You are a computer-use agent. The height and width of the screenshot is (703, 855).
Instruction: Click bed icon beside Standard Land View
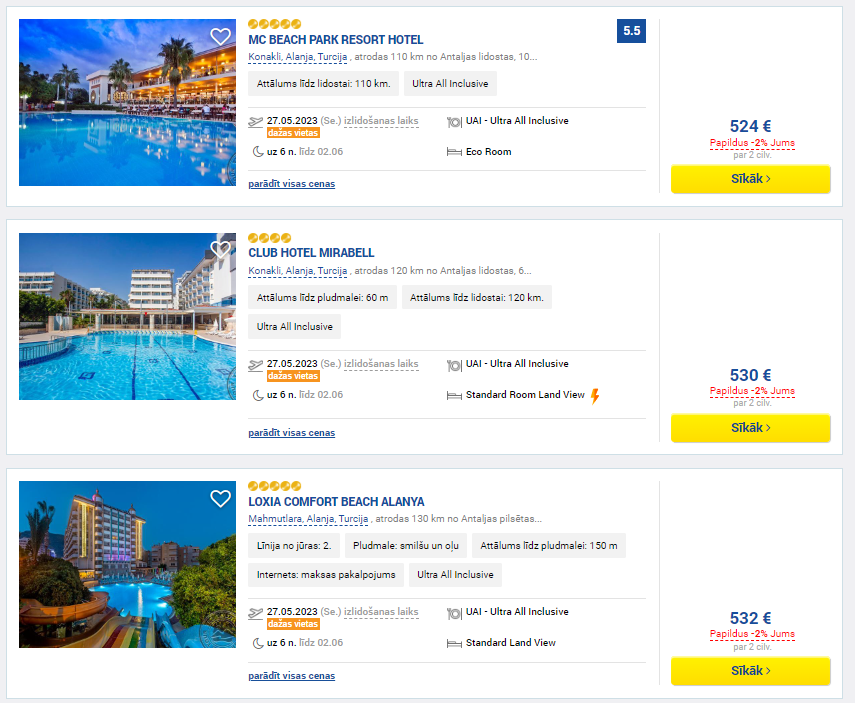tap(454, 643)
